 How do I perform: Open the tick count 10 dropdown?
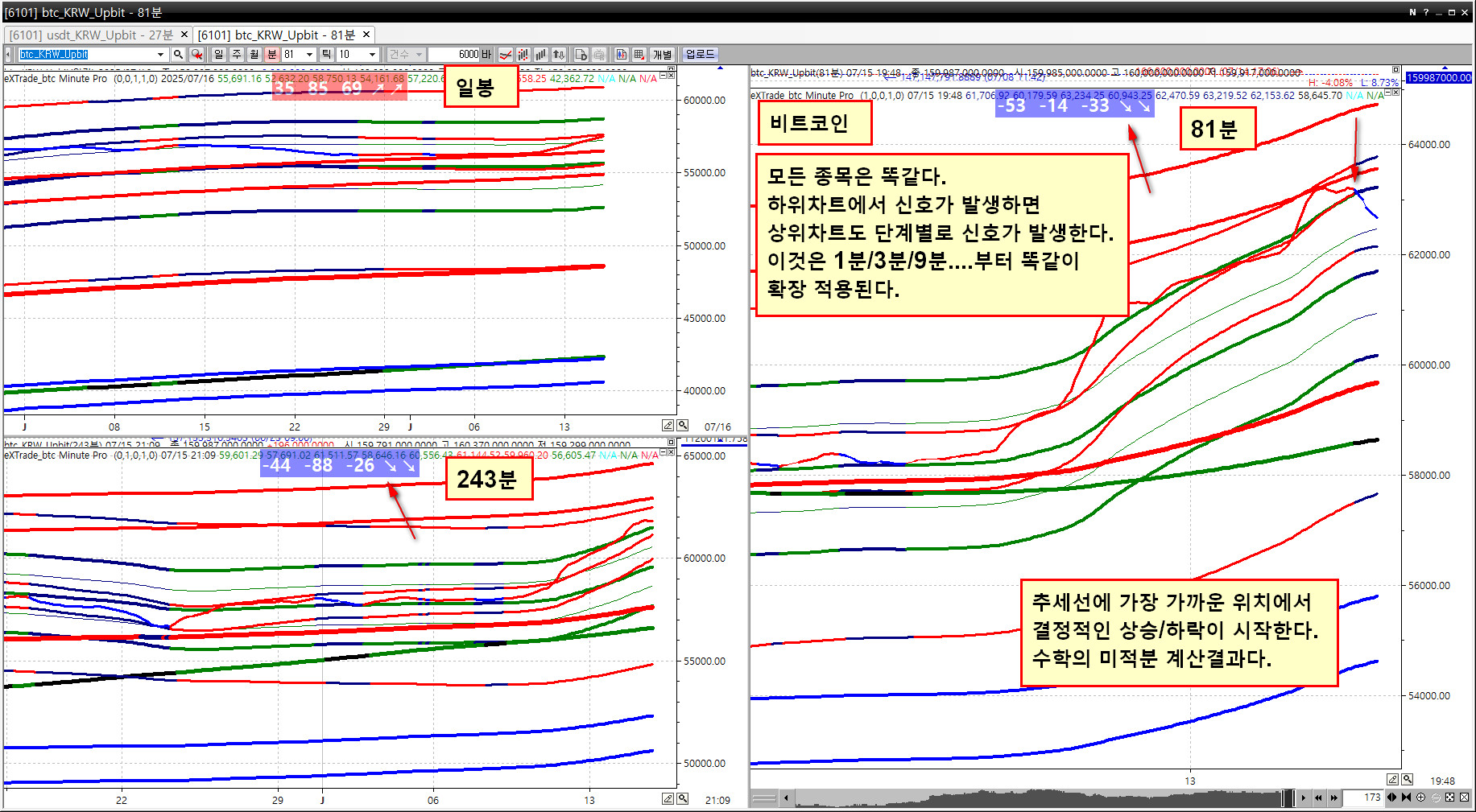[371, 54]
